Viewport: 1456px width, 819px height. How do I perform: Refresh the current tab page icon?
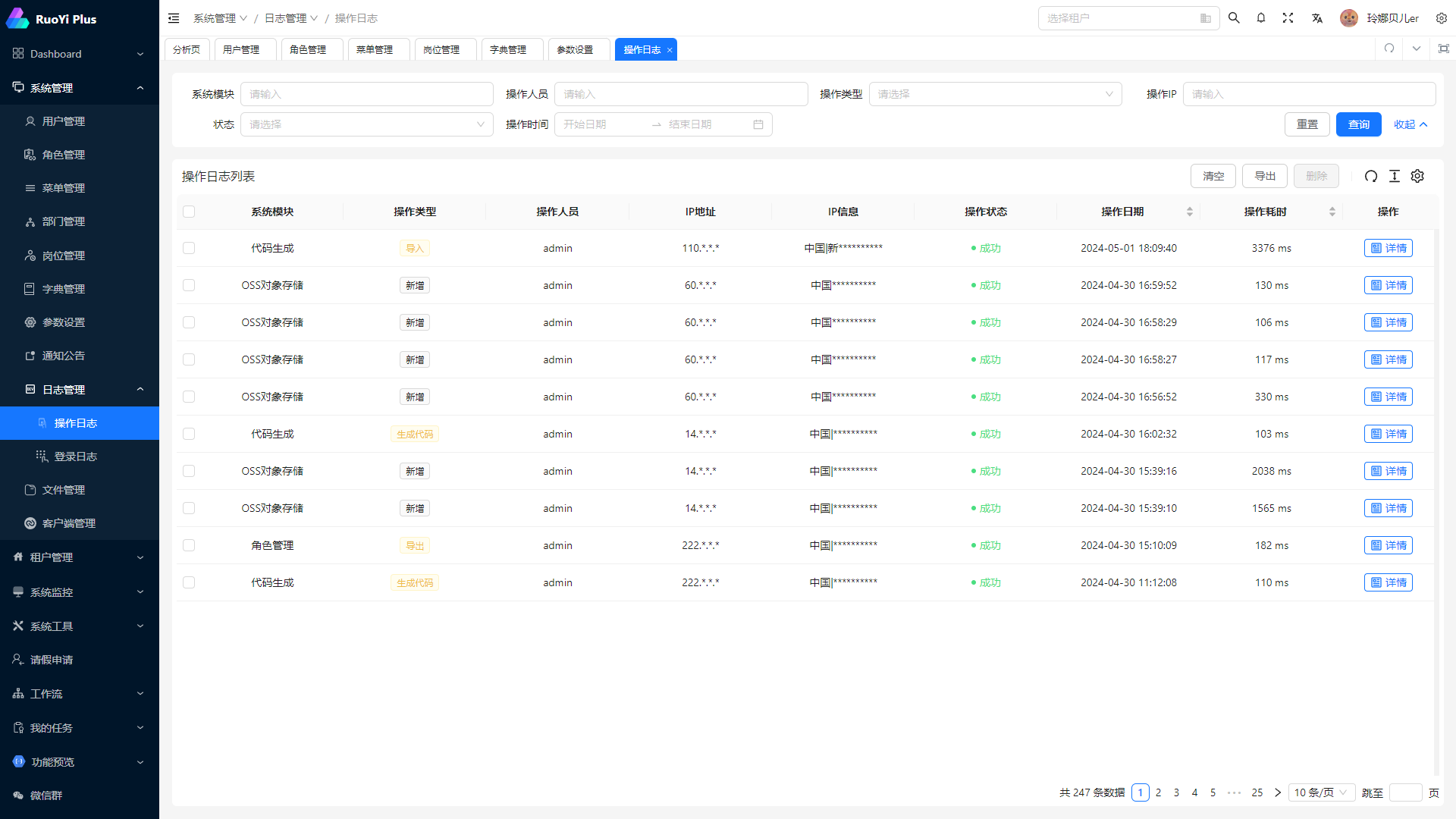pos(1389,49)
